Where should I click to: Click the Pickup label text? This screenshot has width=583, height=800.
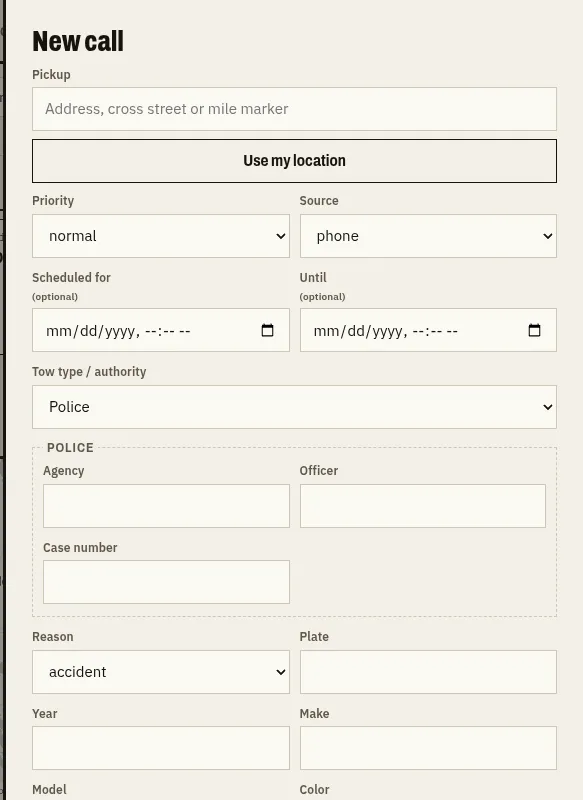[x=51, y=74]
